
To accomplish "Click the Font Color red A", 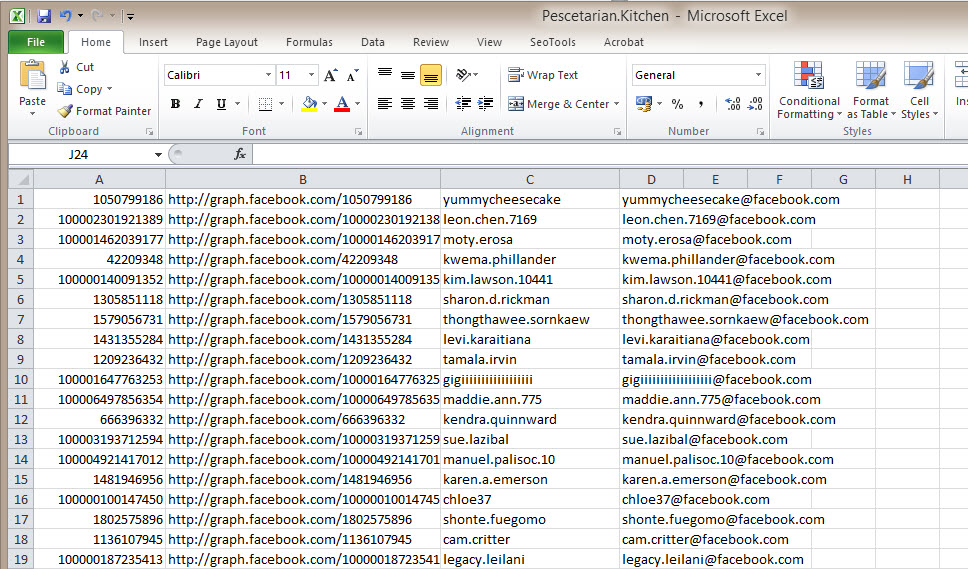I will (342, 104).
